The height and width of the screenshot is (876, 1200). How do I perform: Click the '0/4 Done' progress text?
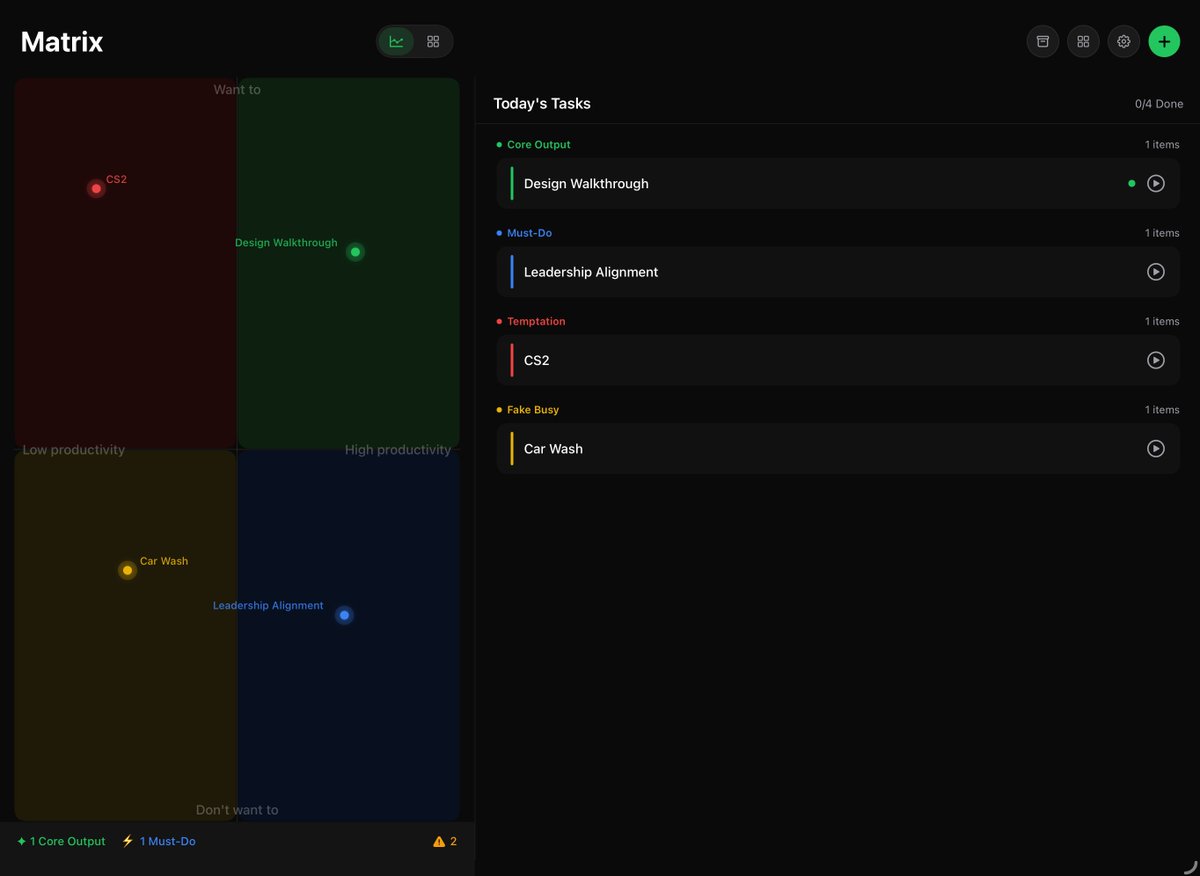(1159, 104)
